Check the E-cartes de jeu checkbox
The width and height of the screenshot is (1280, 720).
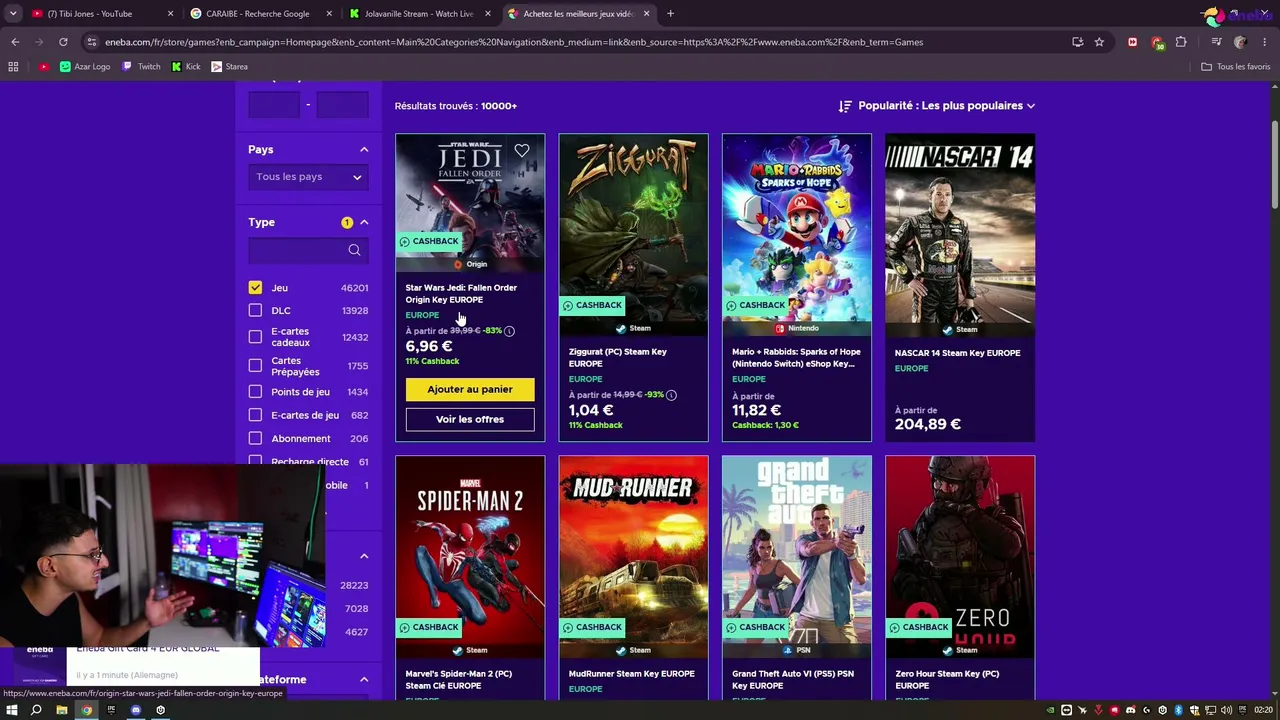[x=255, y=415]
